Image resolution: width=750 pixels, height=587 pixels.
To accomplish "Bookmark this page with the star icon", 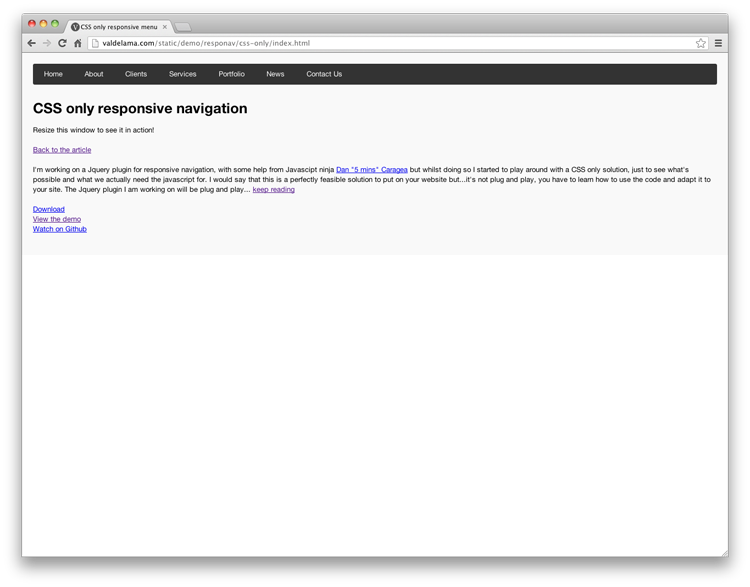I will pos(701,43).
